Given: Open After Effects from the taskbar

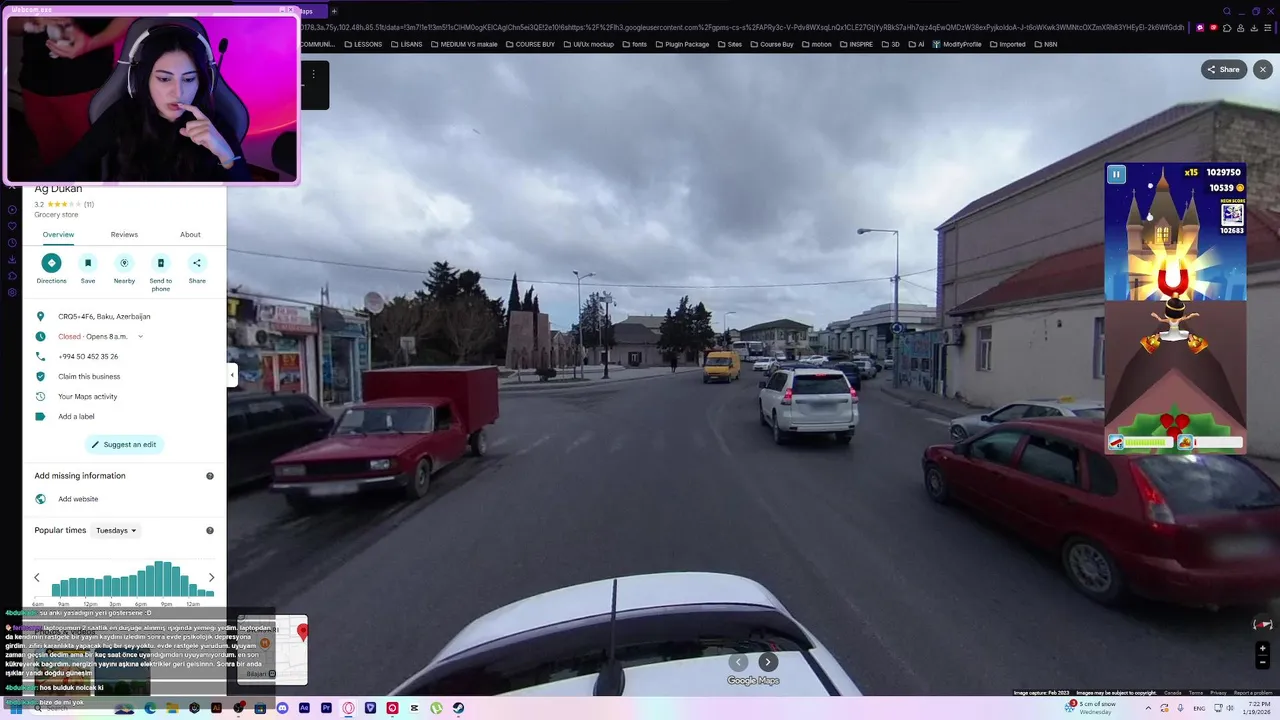Looking at the screenshot, I should point(304,708).
